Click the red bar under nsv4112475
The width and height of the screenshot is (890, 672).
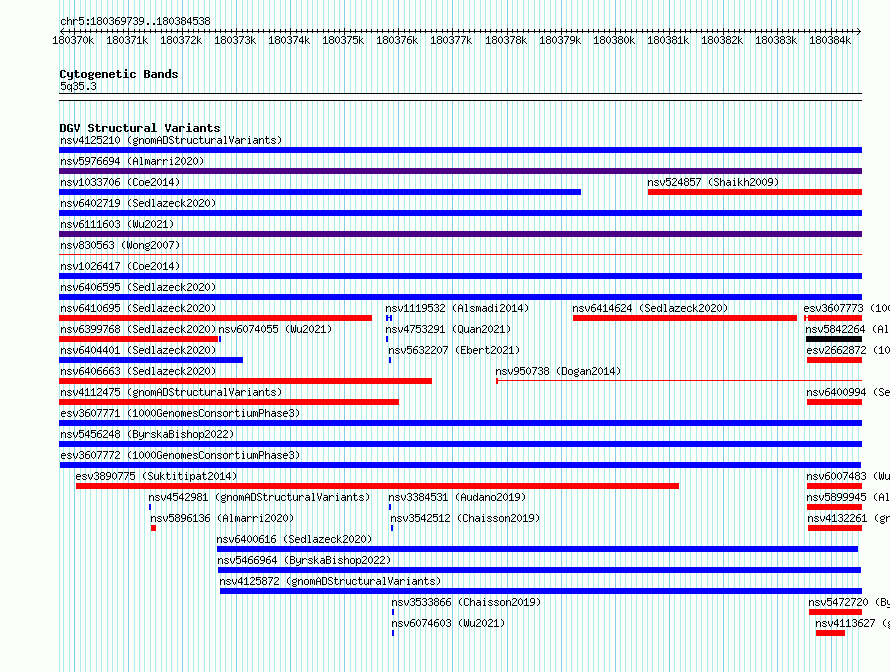(x=229, y=402)
